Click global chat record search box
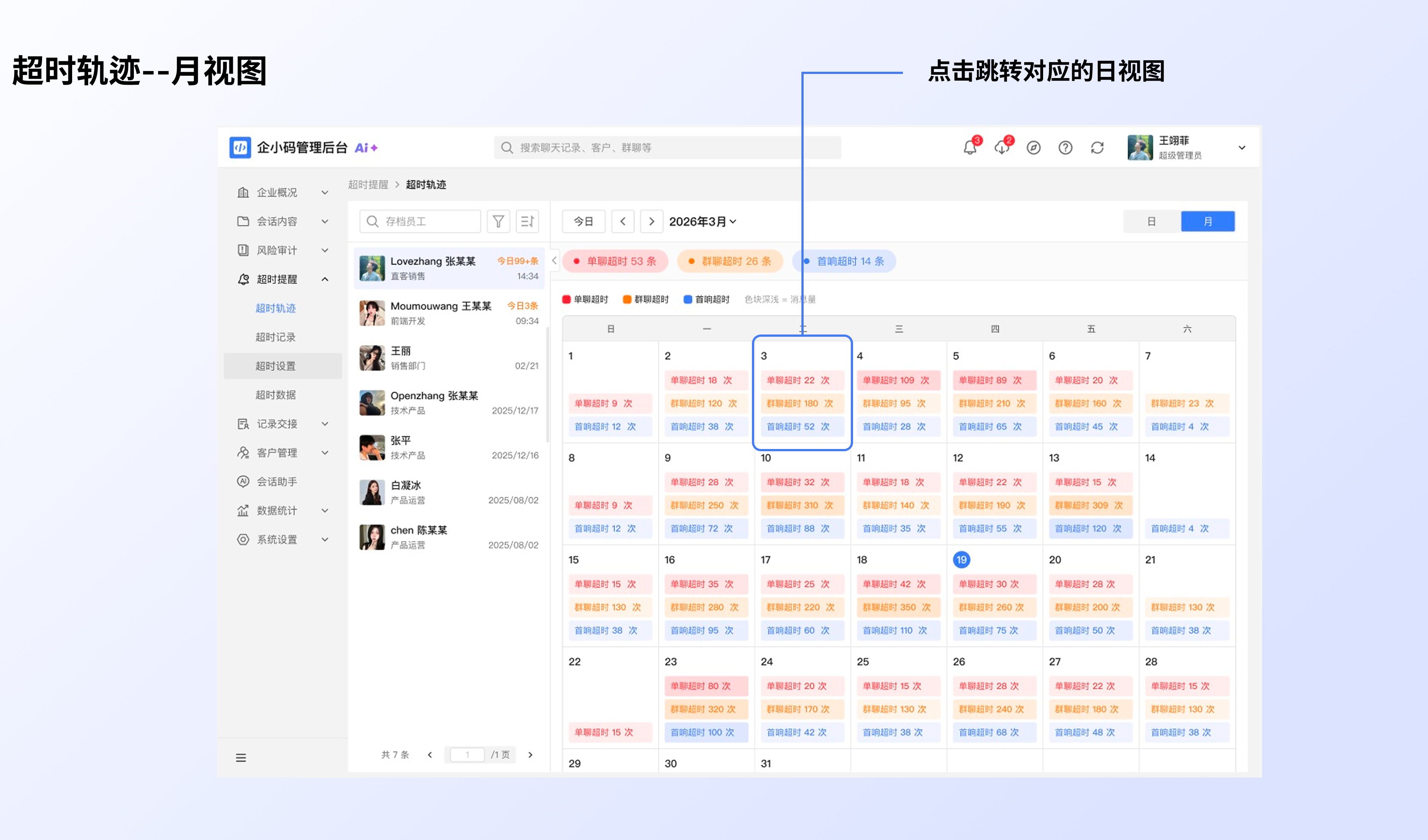 point(668,148)
